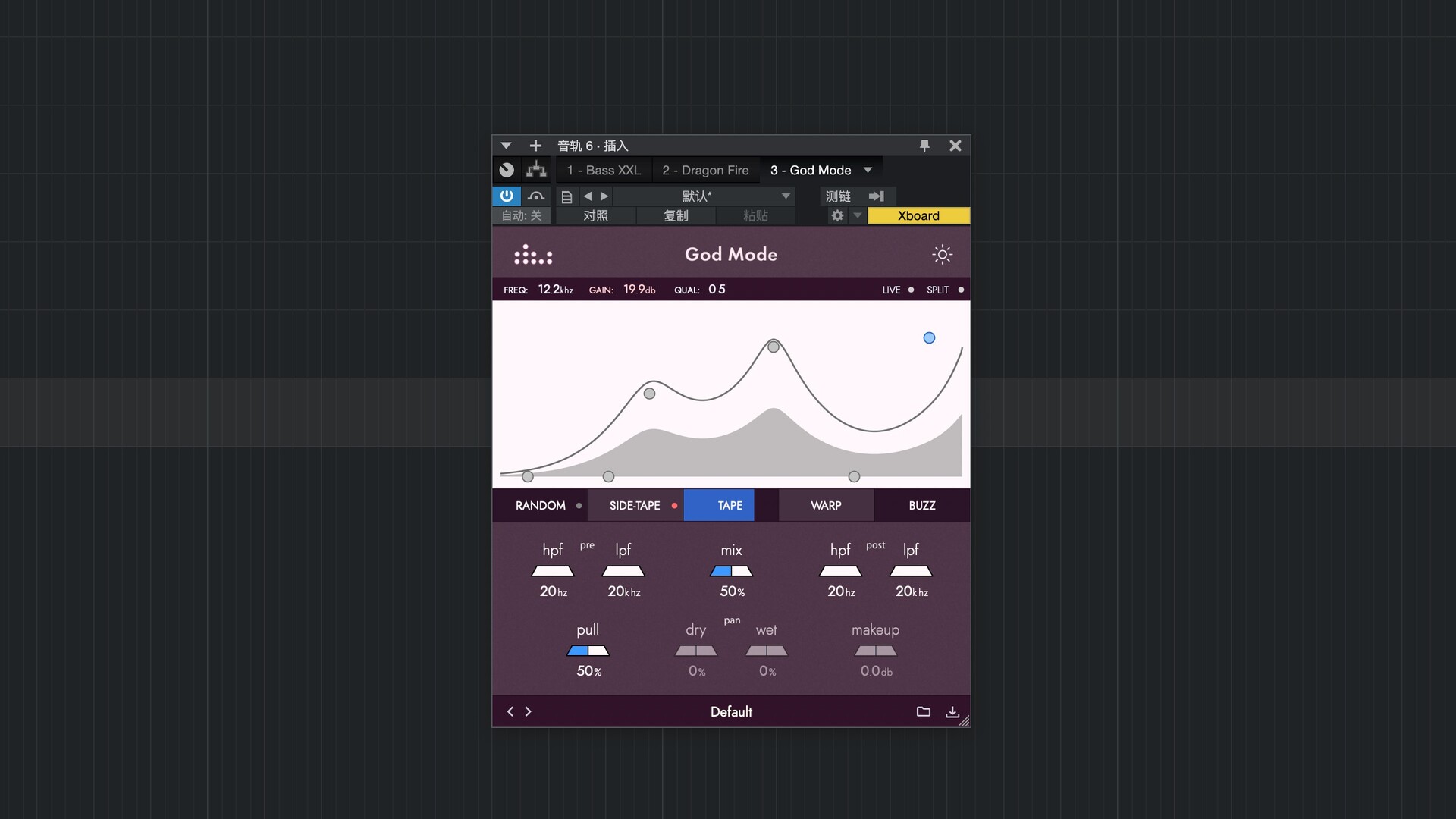This screenshot has height=819, width=1456.
Task: Expand the insert window top-left menu arrow
Action: tap(506, 146)
